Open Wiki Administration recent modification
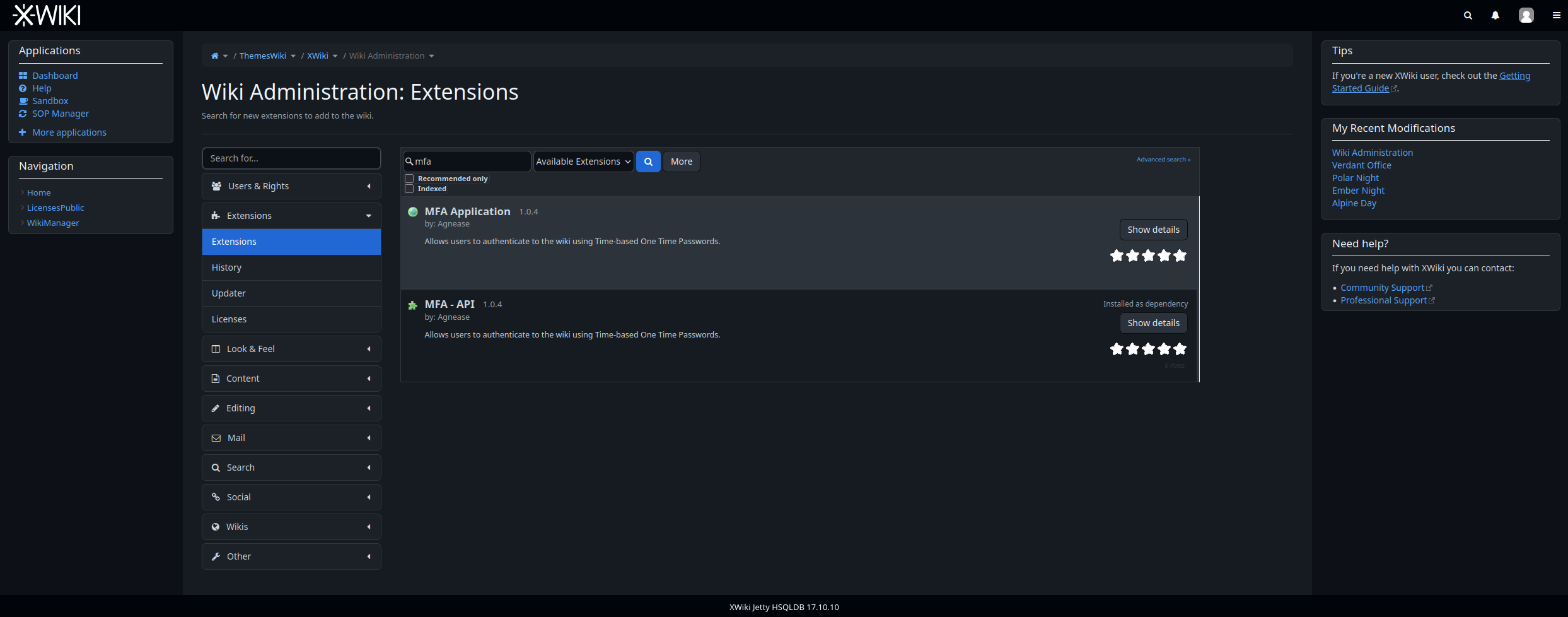The height and width of the screenshot is (617, 1568). (1372, 153)
